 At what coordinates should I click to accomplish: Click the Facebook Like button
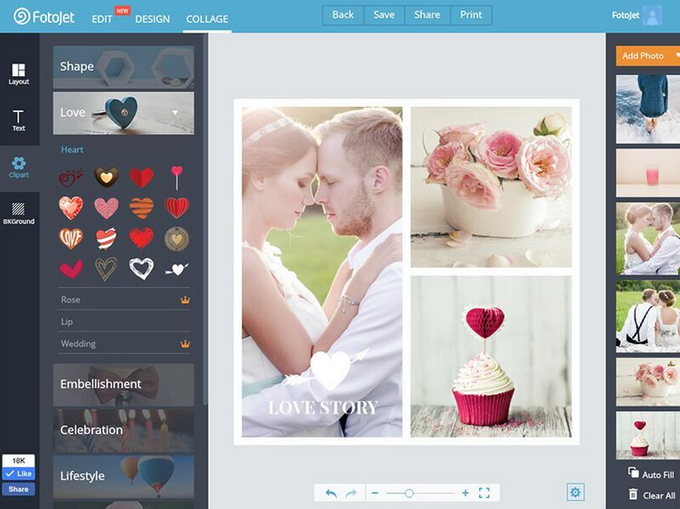coord(18,474)
